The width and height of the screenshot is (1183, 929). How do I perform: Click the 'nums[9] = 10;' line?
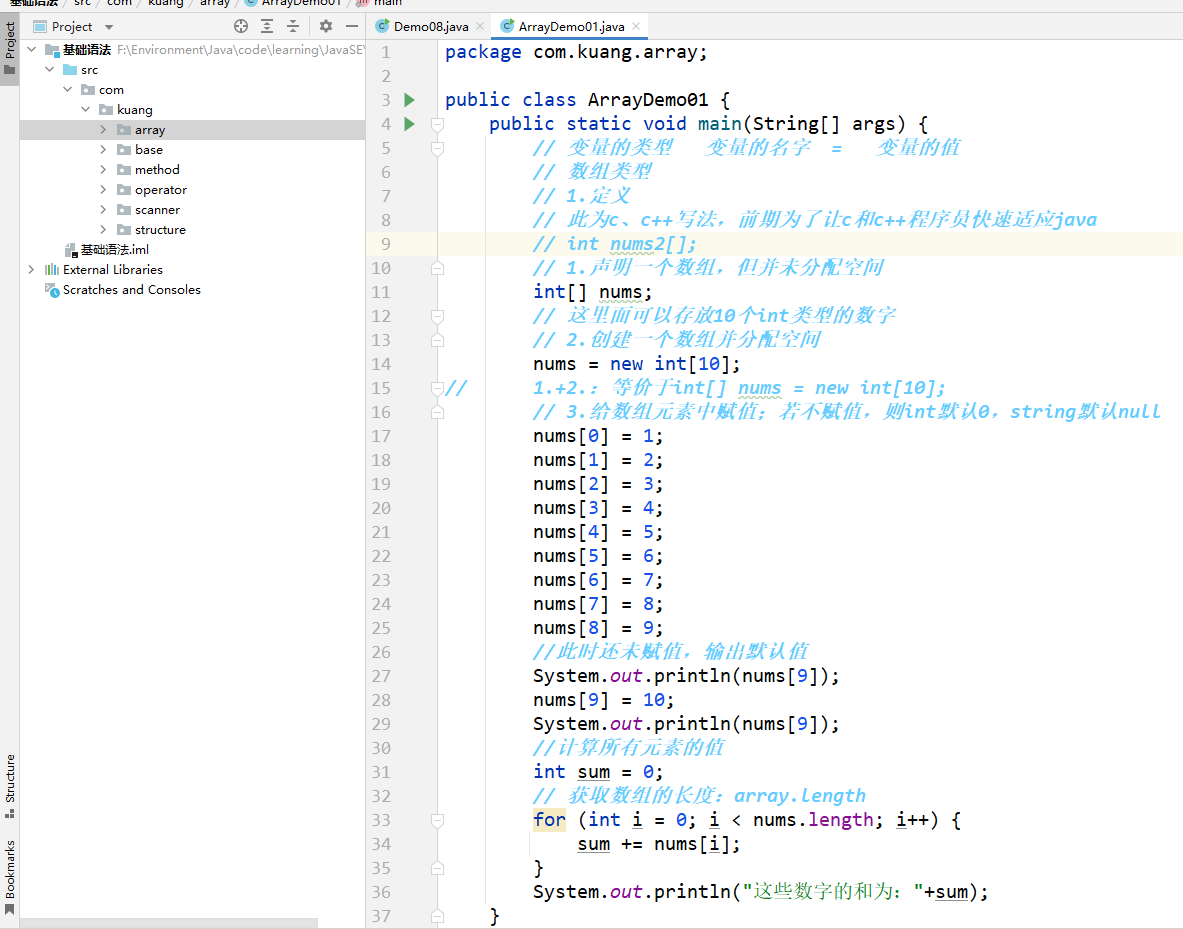point(604,700)
